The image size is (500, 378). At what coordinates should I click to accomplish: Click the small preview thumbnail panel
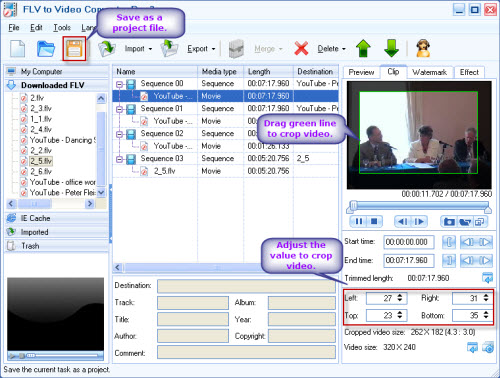[x=55, y=314]
